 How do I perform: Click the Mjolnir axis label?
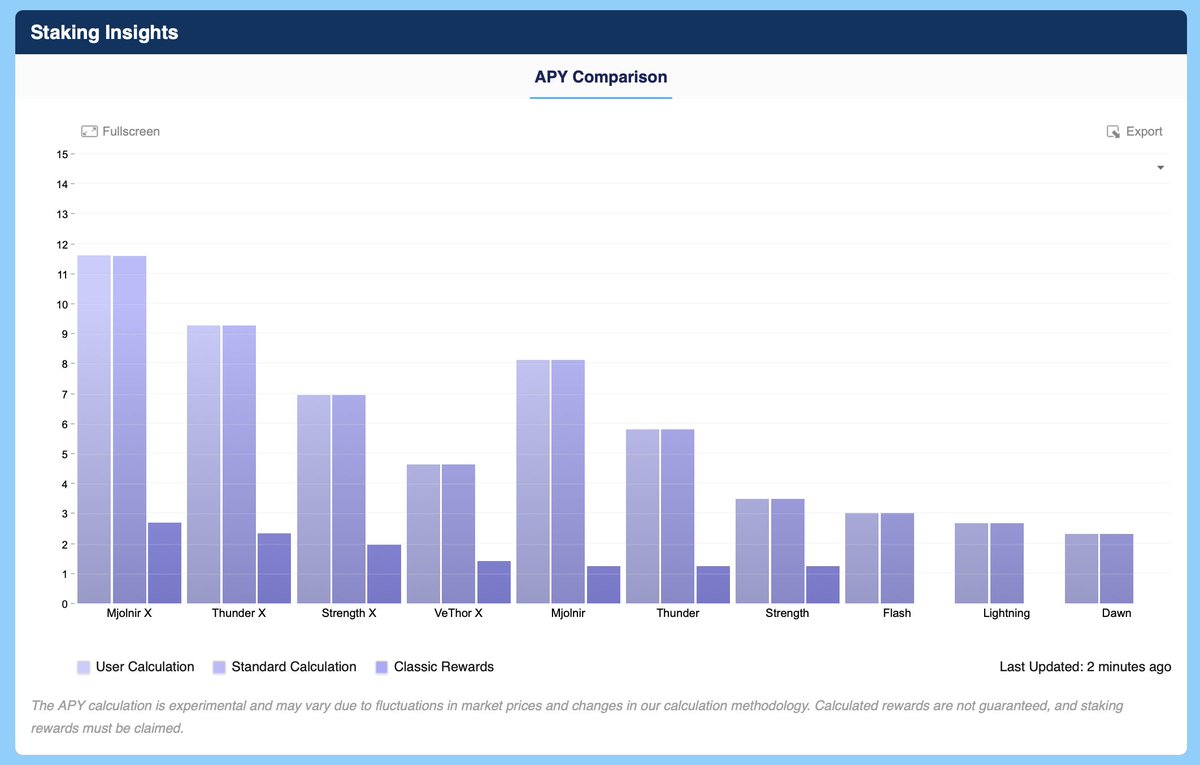tap(568, 613)
